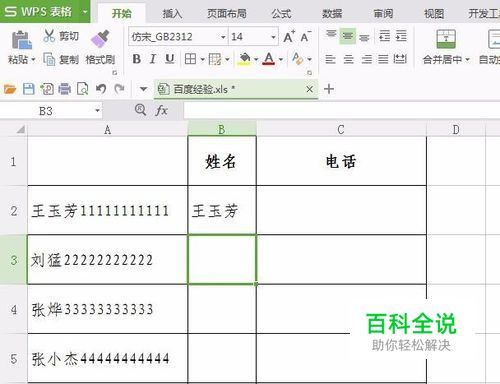Select column B header
Screen dimensions: 500x384
pyautogui.click(x=222, y=129)
